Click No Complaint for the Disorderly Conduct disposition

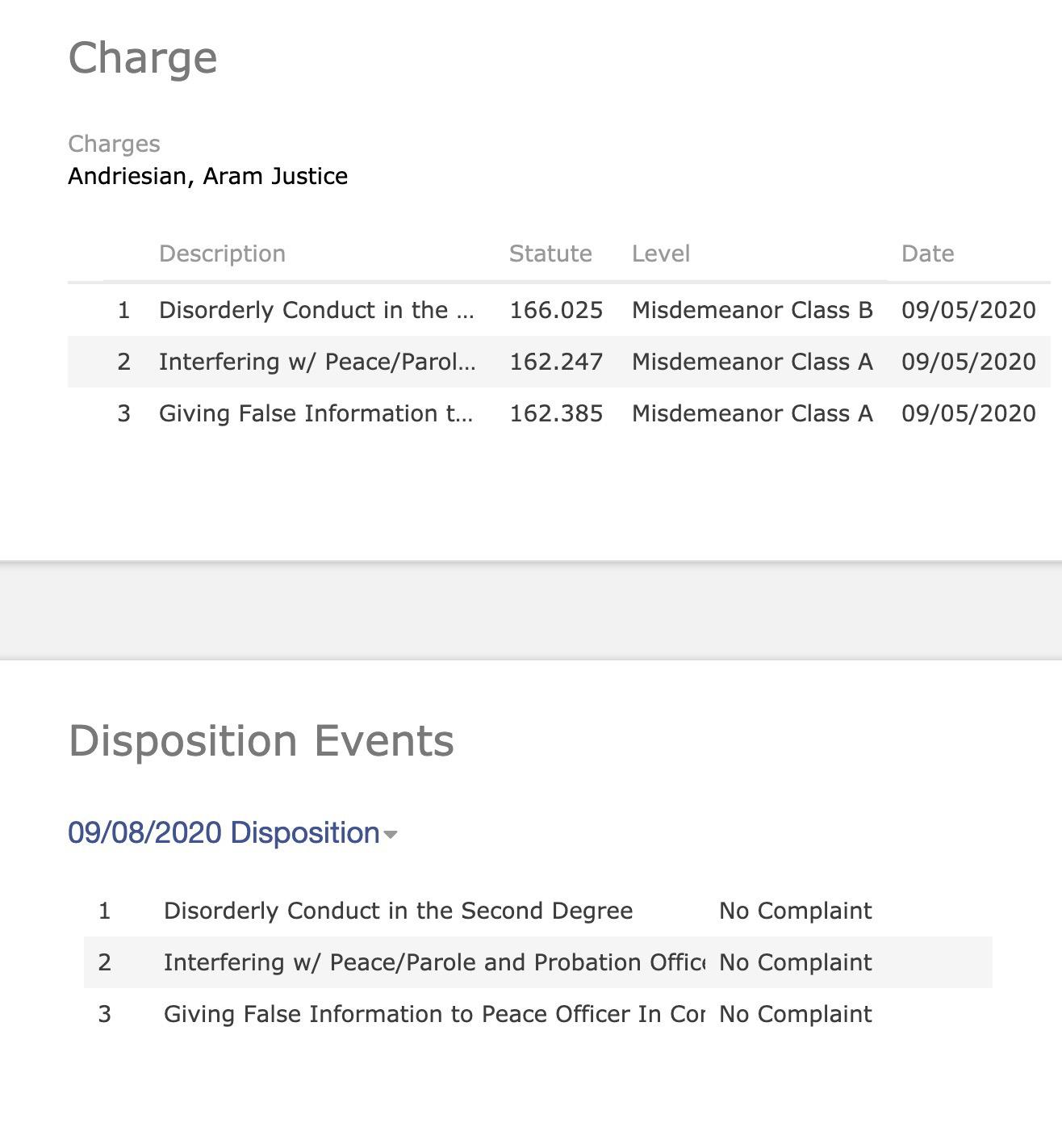click(795, 911)
